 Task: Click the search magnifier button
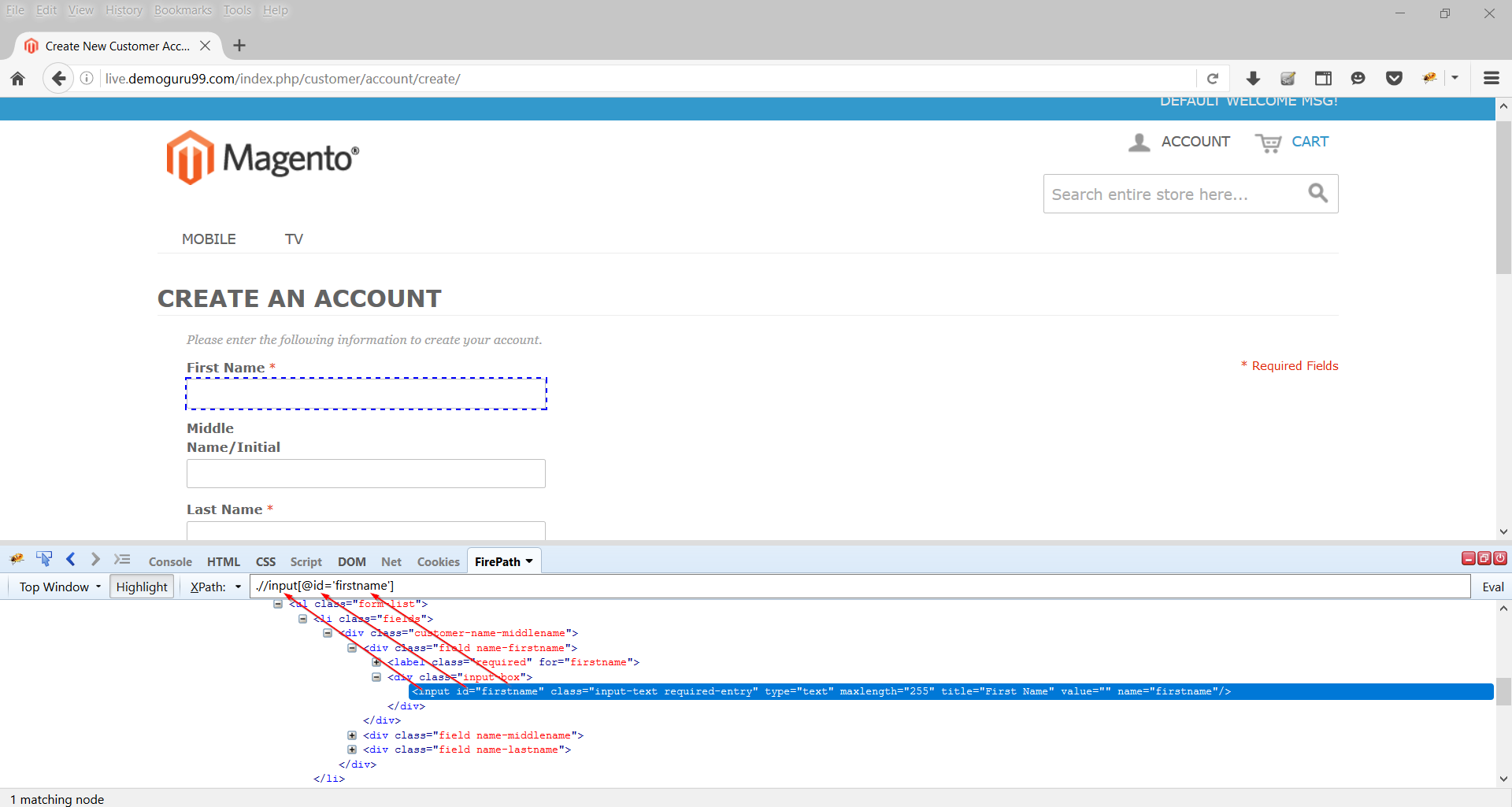(x=1317, y=193)
